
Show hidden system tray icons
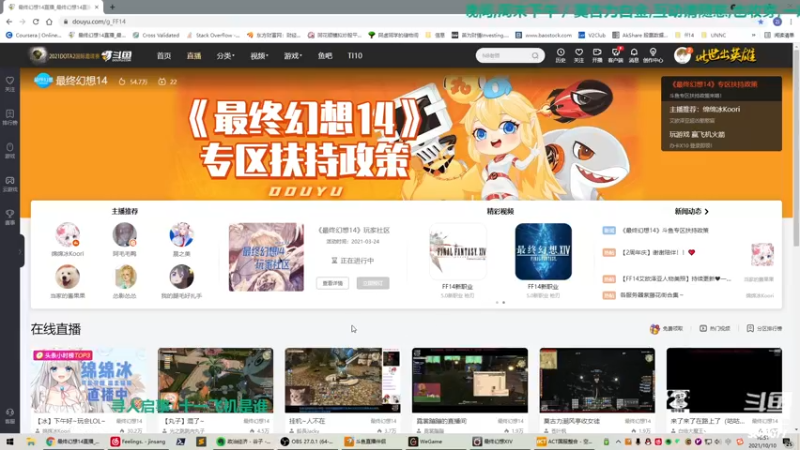(x=617, y=441)
